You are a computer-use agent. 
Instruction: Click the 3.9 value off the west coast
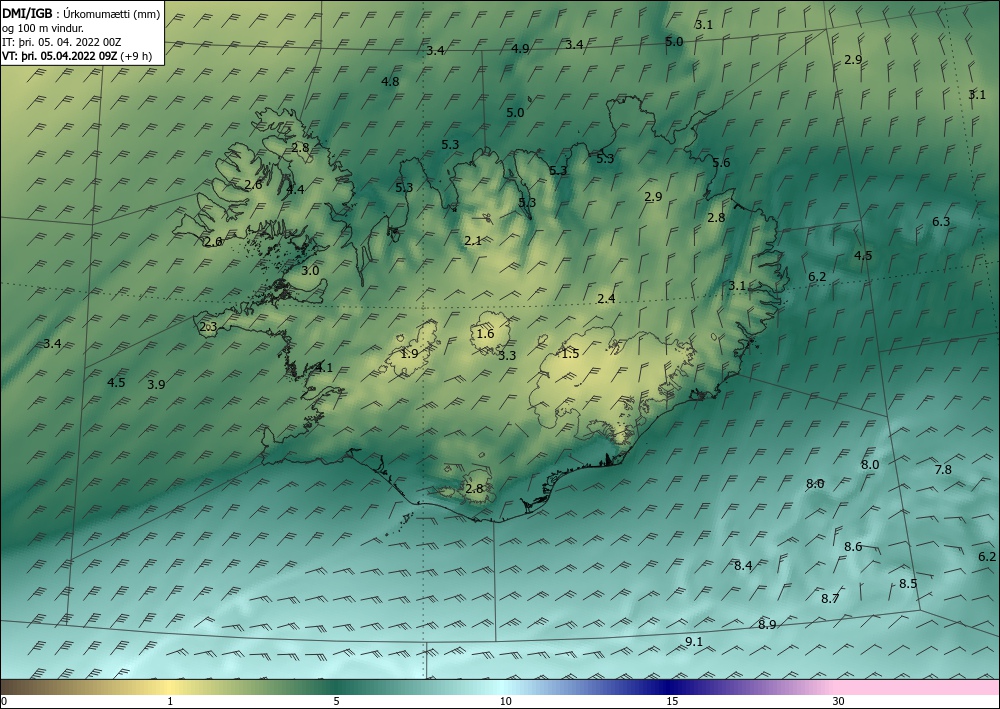156,384
